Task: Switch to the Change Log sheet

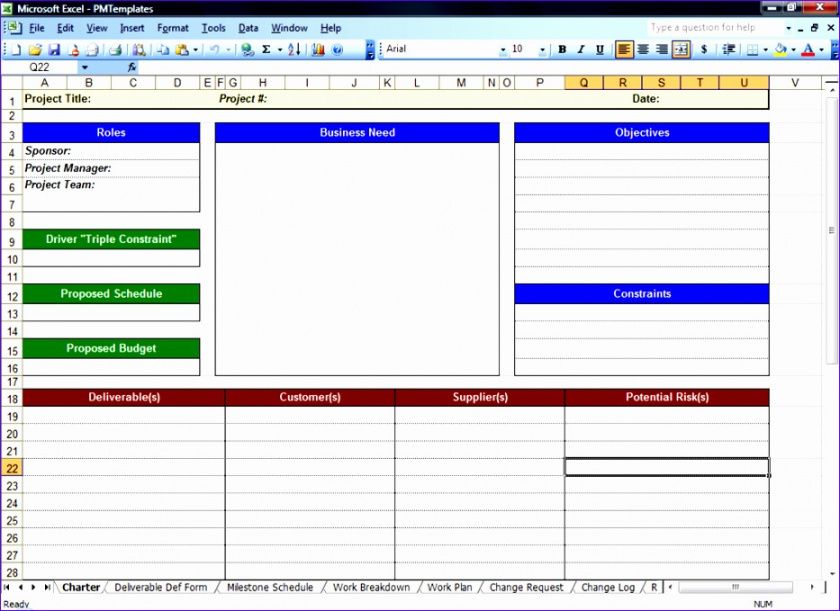Action: click(608, 587)
